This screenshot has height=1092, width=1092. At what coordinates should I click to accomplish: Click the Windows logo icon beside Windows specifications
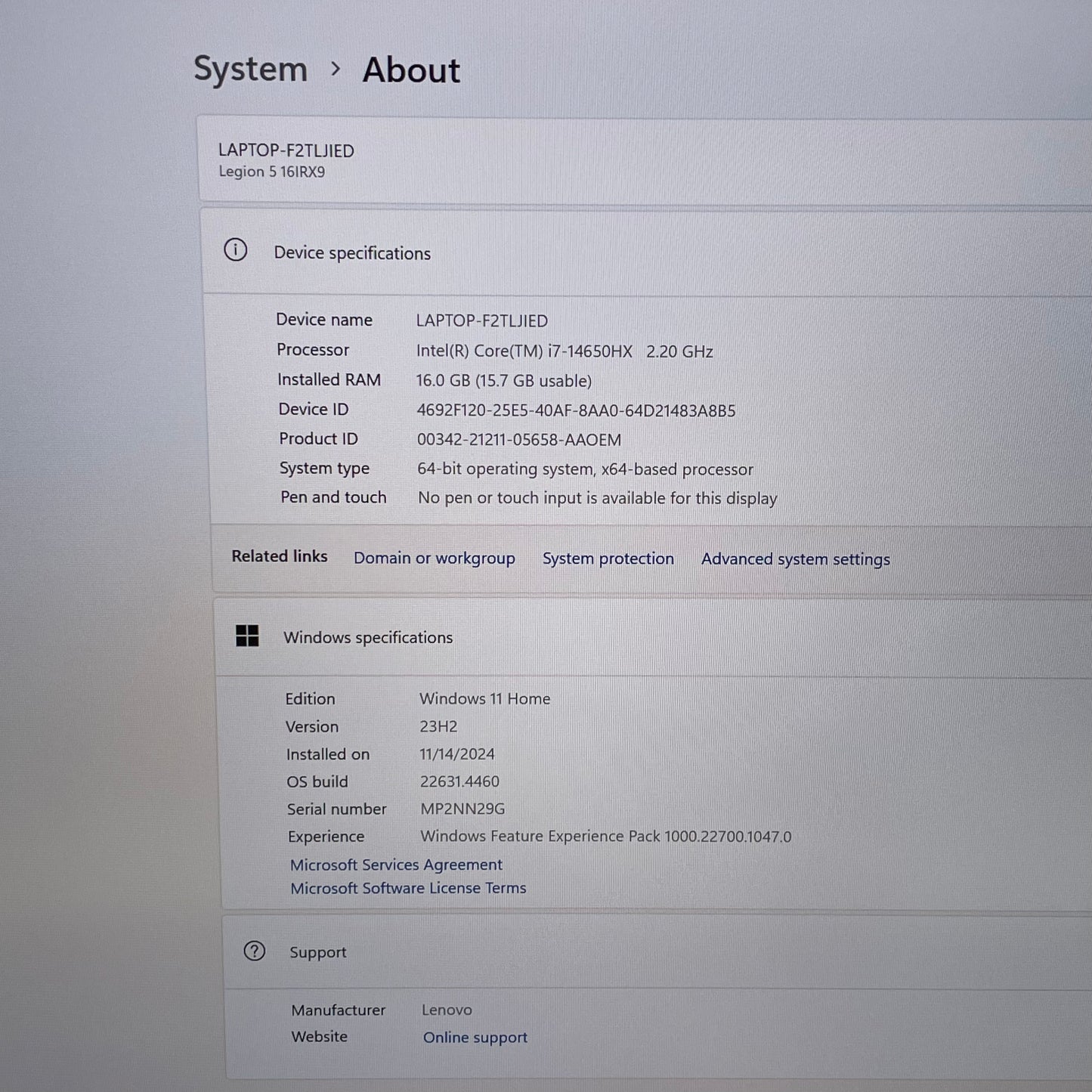click(x=247, y=636)
